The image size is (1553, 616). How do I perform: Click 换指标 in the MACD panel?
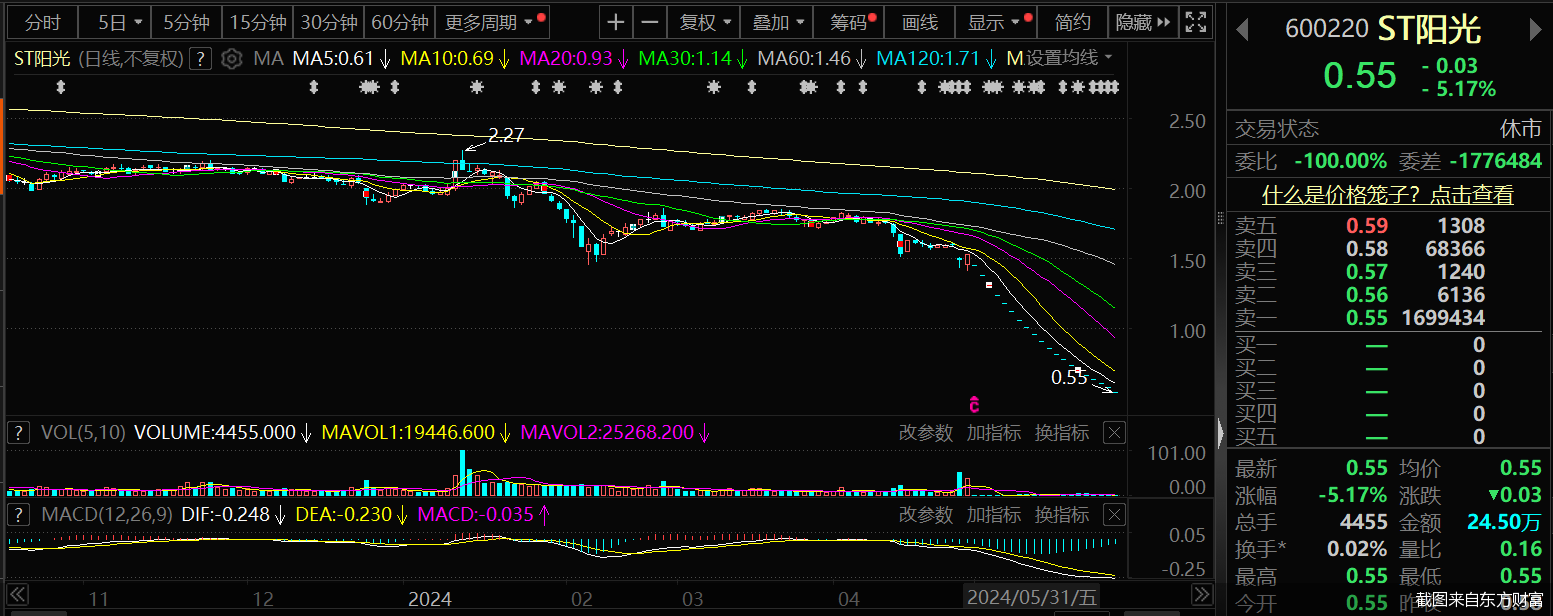(1061, 515)
